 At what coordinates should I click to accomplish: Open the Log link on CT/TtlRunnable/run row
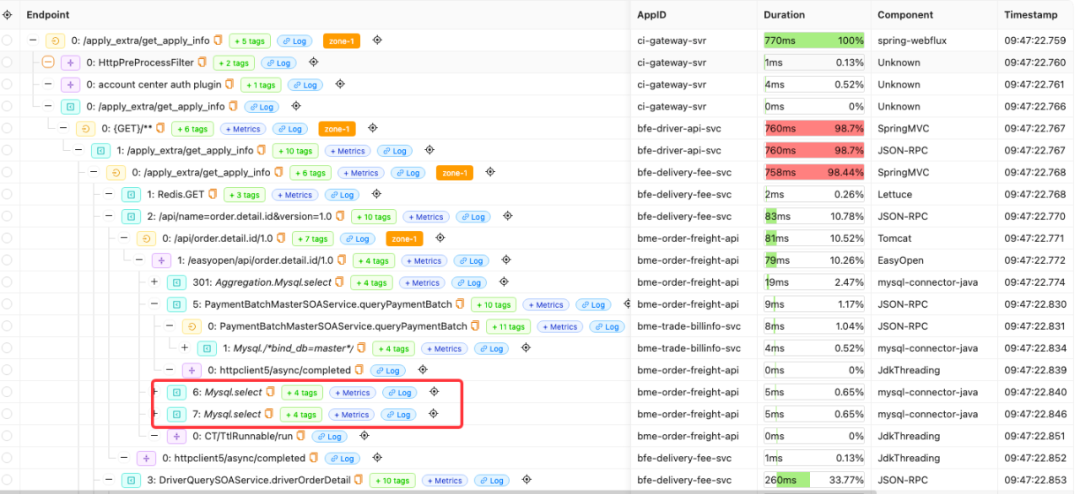pos(329,437)
